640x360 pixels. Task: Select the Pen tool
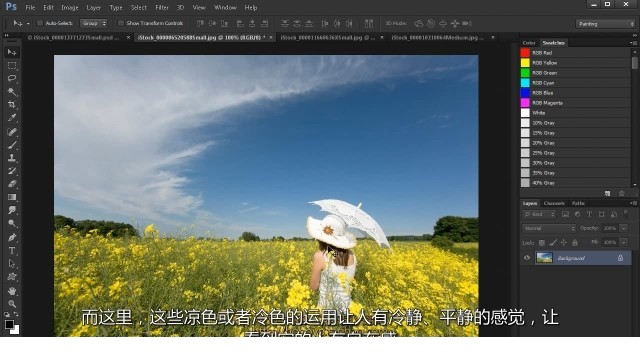12,237
